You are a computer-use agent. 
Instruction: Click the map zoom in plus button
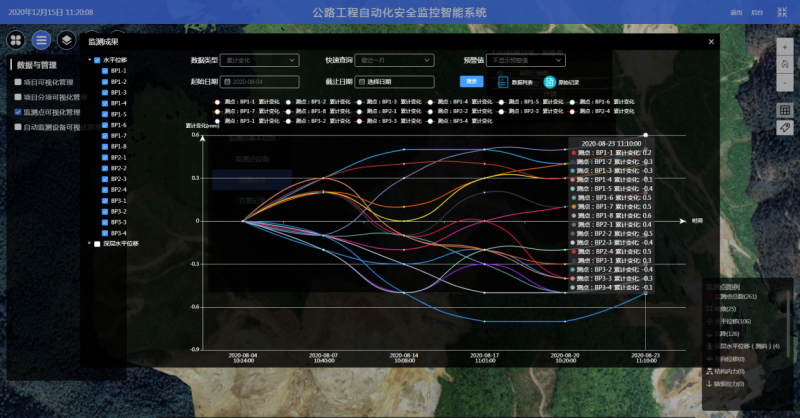pos(785,49)
